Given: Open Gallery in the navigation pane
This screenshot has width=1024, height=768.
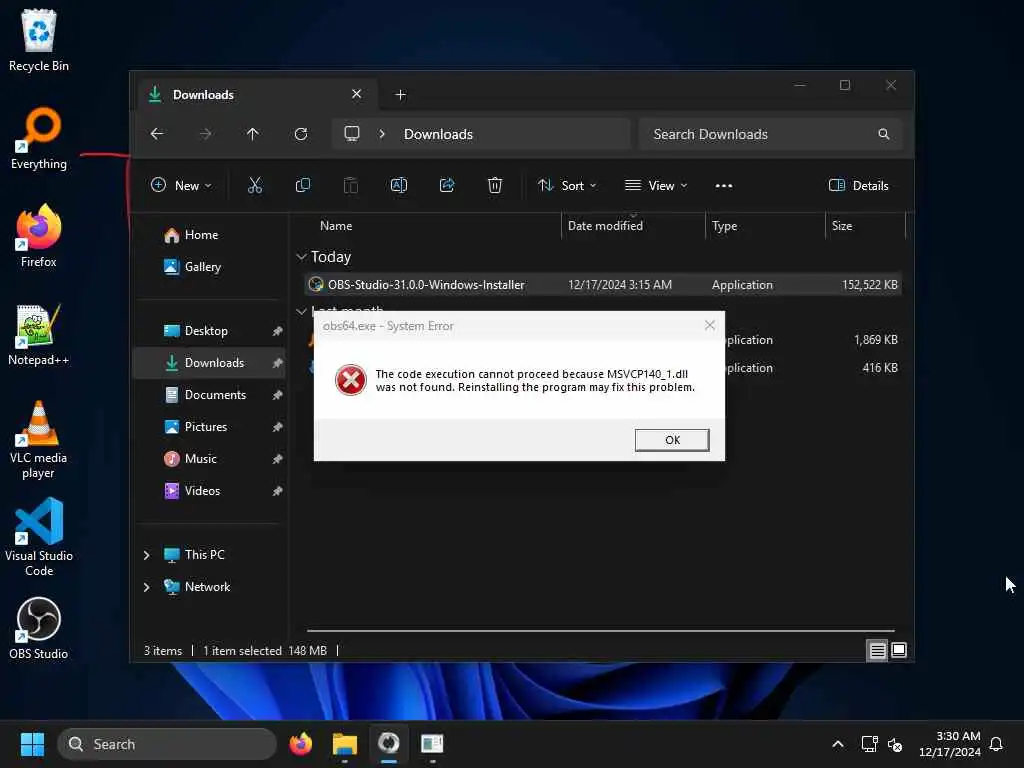Looking at the screenshot, I should click(x=202, y=266).
